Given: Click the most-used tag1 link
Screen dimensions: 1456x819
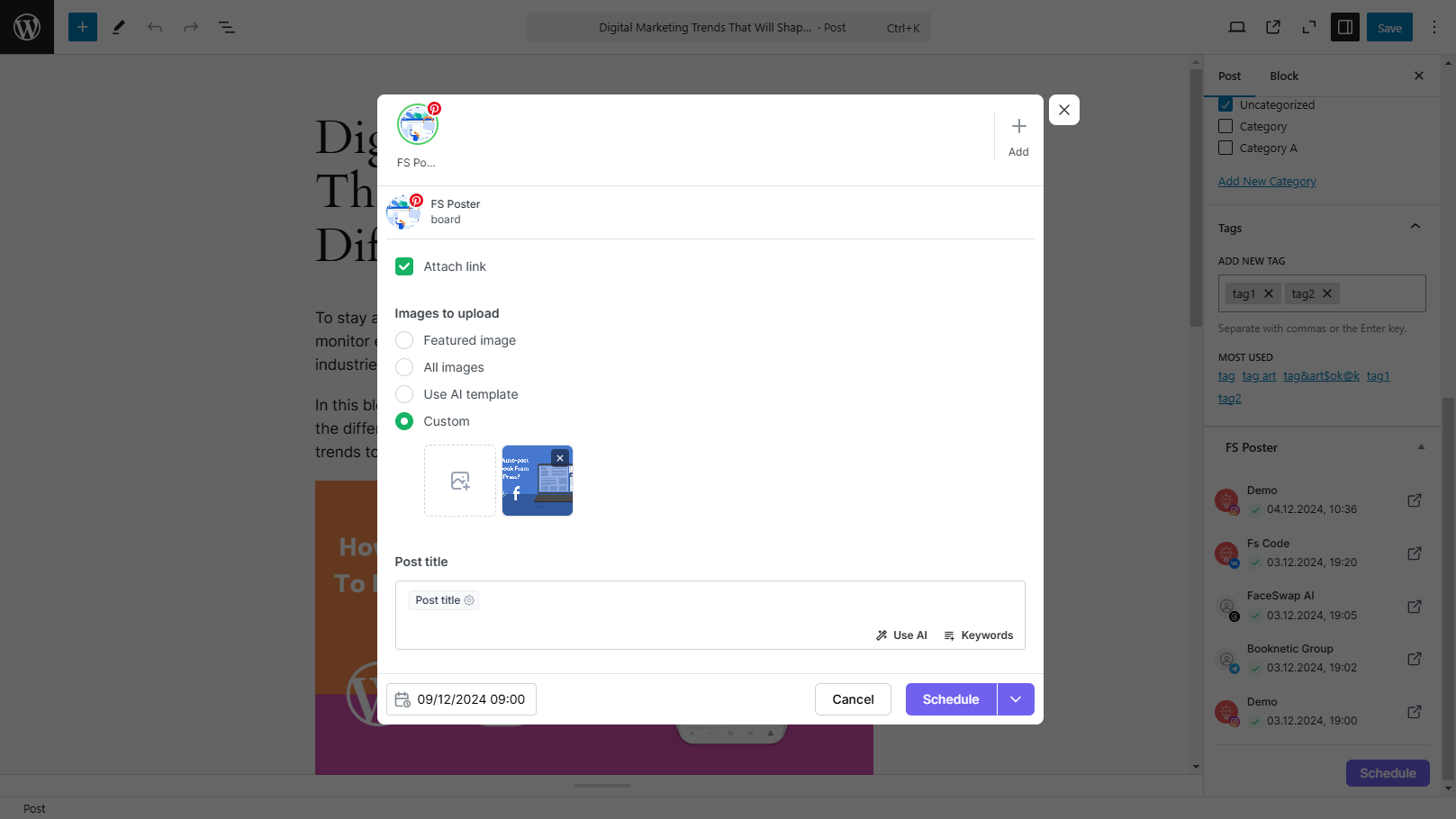Looking at the screenshot, I should [x=1378, y=376].
